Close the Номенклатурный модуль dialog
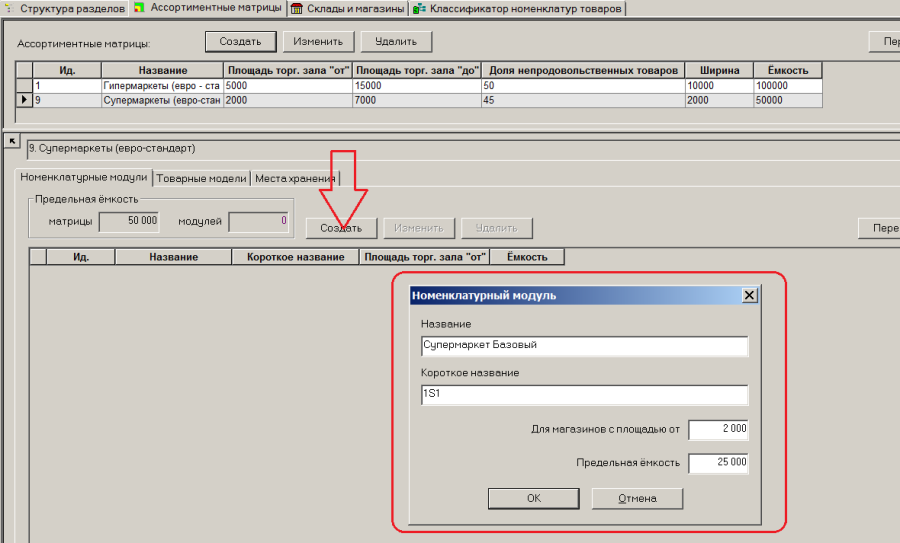Viewport: 900px width, 543px height. pos(749,295)
